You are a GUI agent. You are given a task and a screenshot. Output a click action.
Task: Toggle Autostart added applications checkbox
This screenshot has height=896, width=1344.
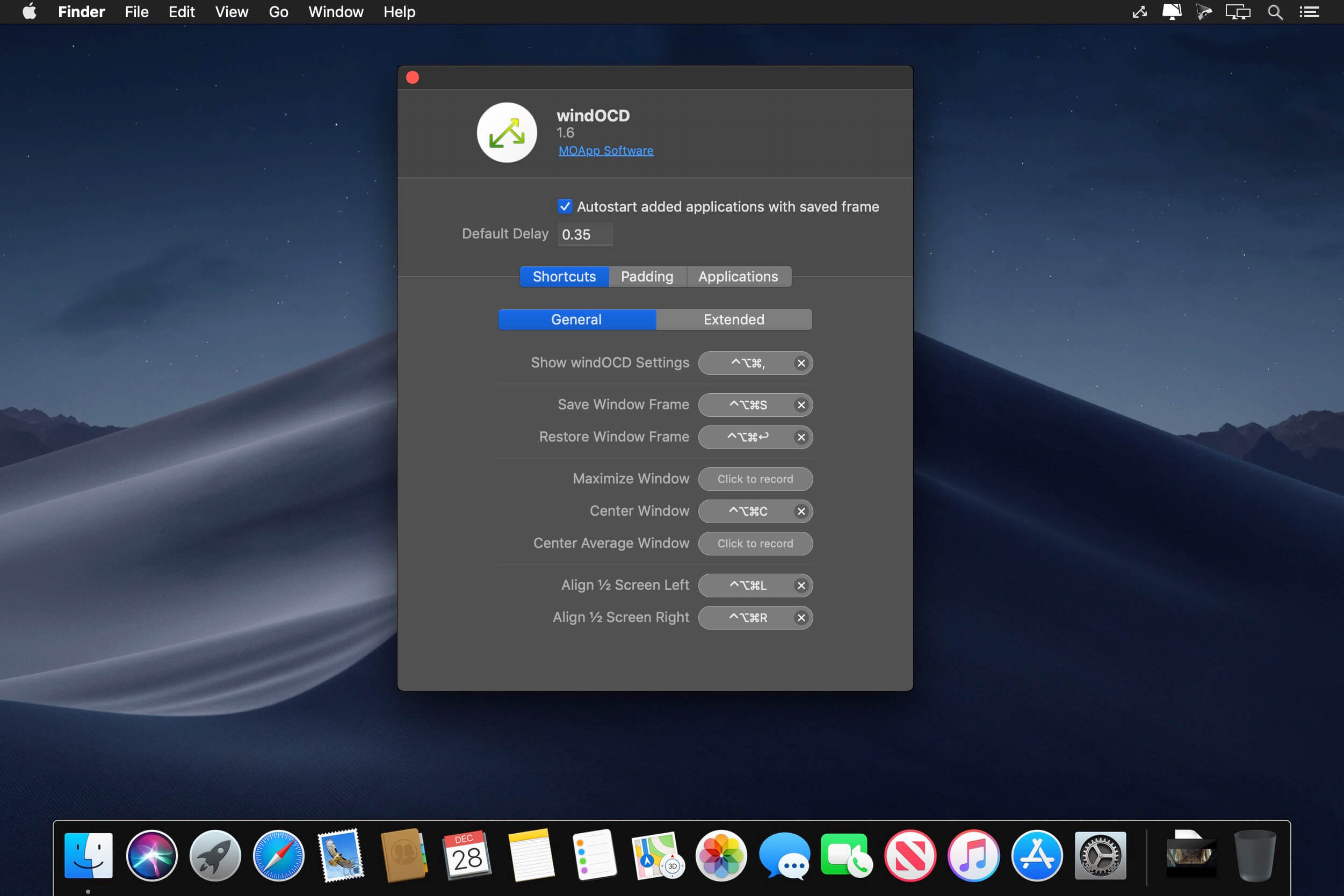565,206
